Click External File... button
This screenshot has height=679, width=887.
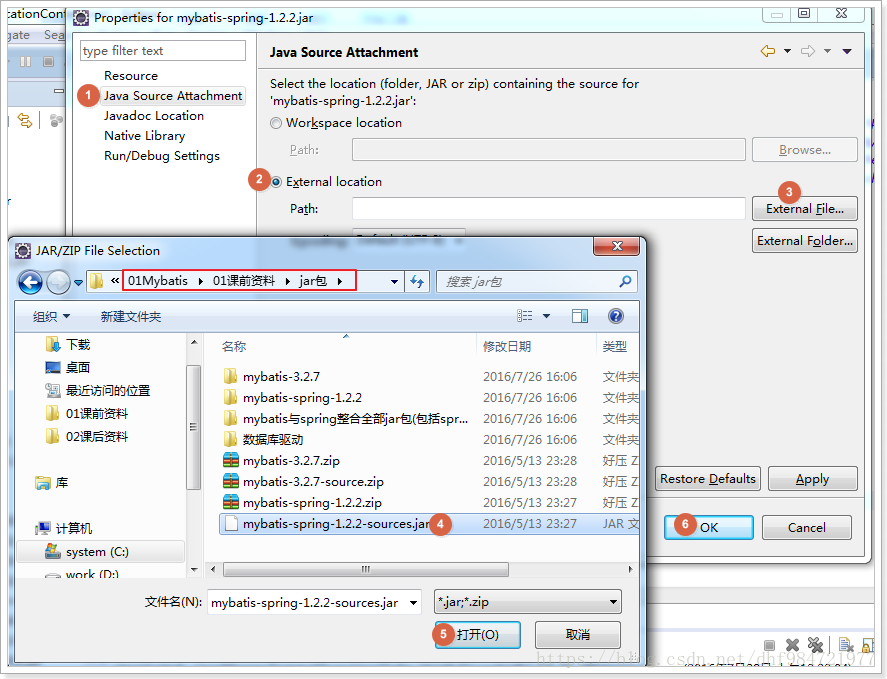804,209
